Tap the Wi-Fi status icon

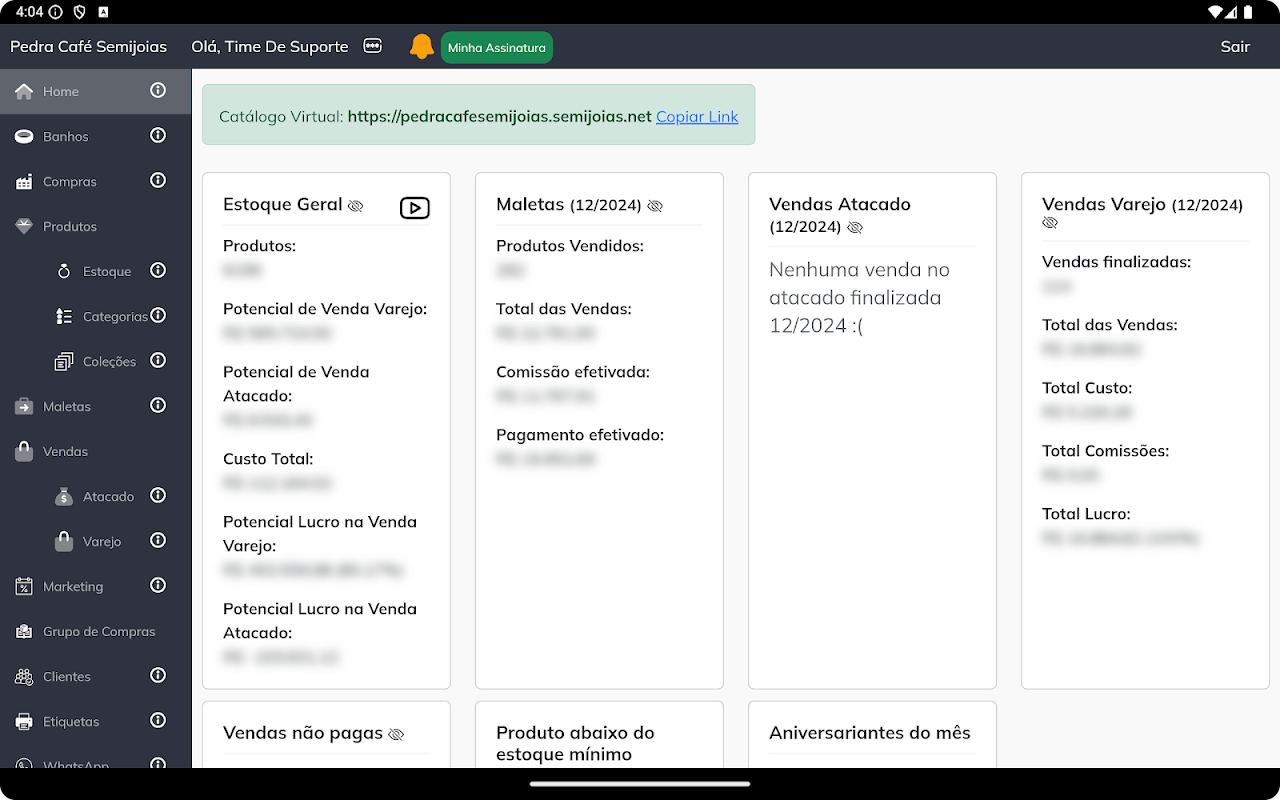(1216, 12)
